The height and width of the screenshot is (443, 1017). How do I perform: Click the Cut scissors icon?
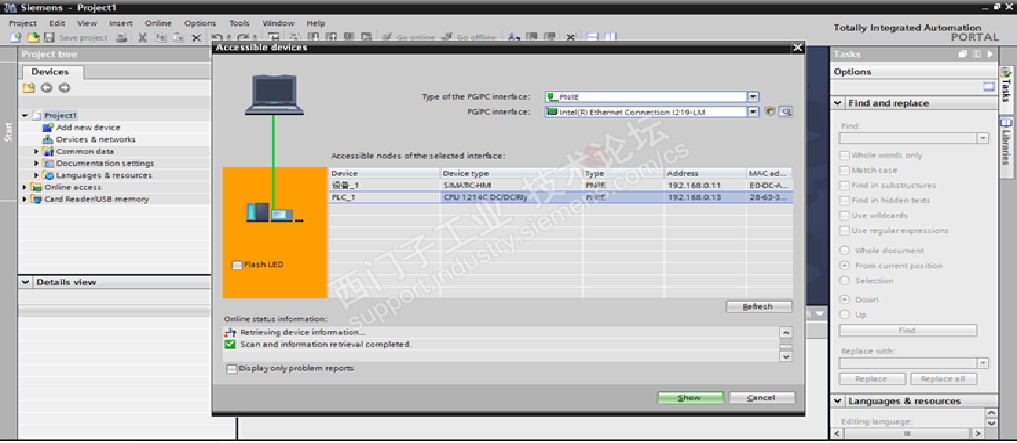pyautogui.click(x=142, y=38)
